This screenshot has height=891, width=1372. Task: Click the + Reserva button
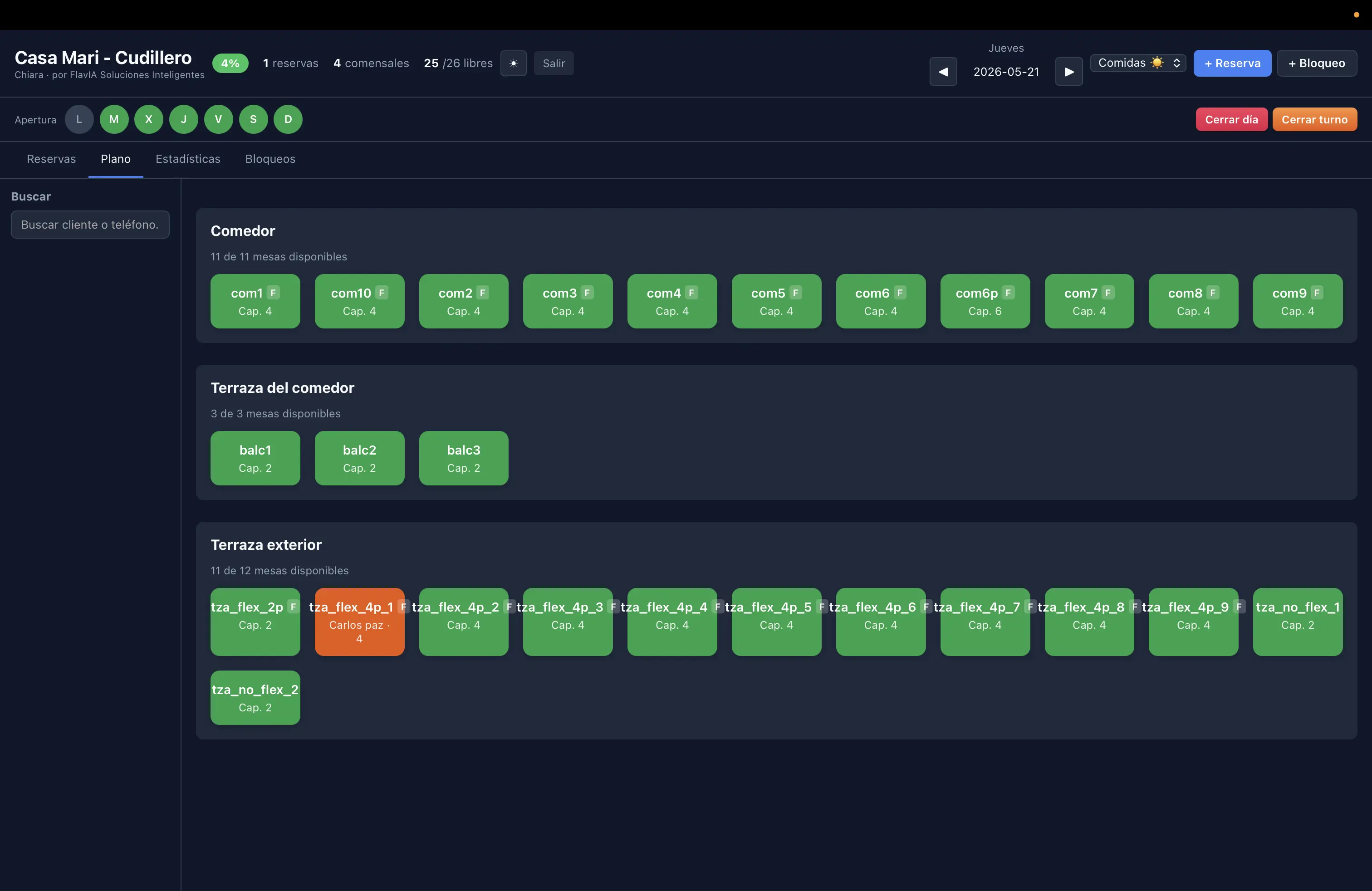click(x=1232, y=64)
